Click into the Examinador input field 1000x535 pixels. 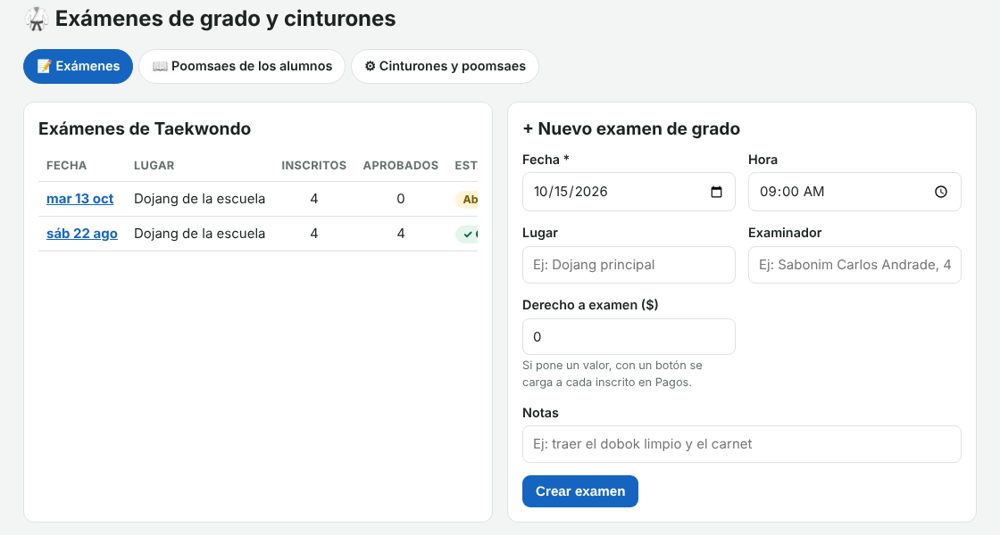(854, 265)
